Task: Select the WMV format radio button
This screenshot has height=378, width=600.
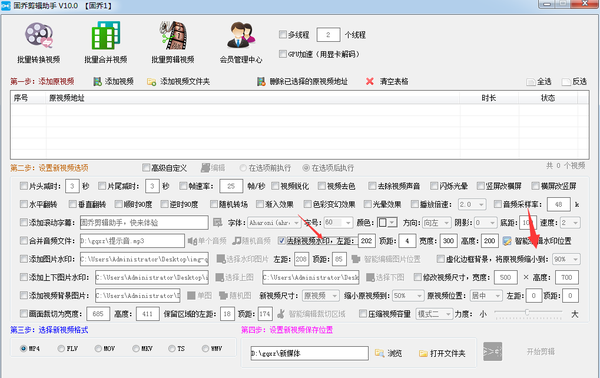Action: [x=205, y=348]
